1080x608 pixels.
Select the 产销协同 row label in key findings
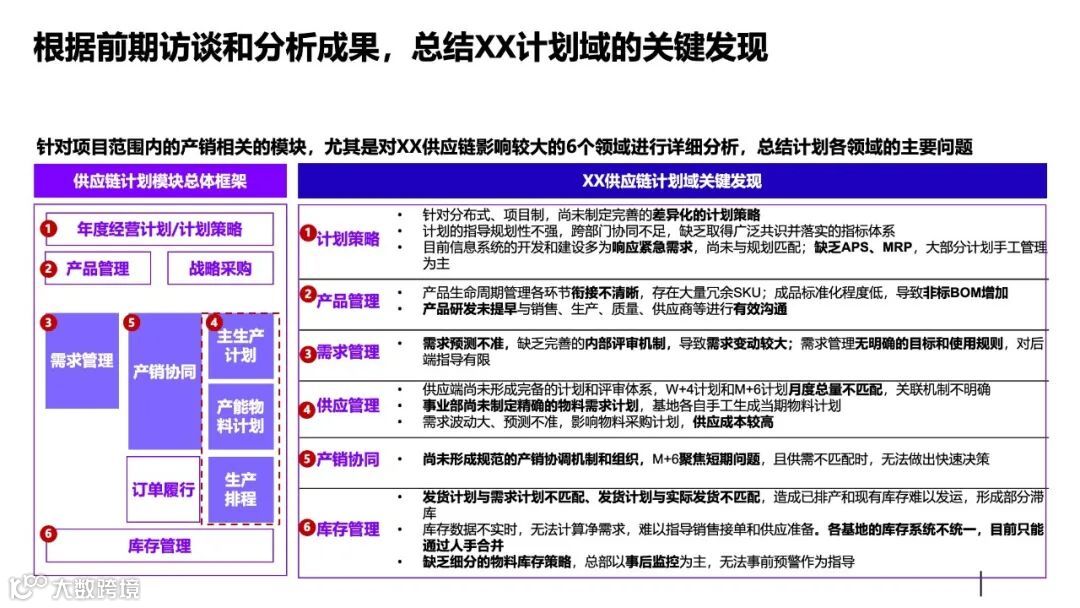click(348, 459)
